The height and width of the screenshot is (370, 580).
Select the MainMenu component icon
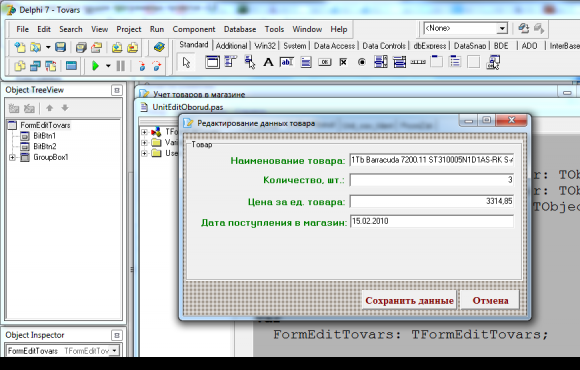(x=231, y=62)
